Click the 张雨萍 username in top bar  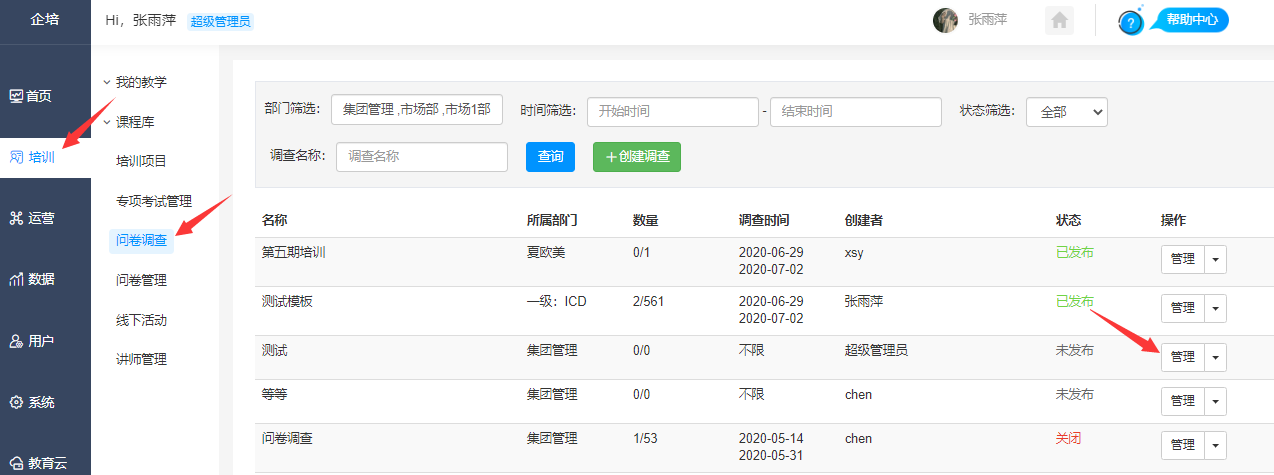(988, 19)
